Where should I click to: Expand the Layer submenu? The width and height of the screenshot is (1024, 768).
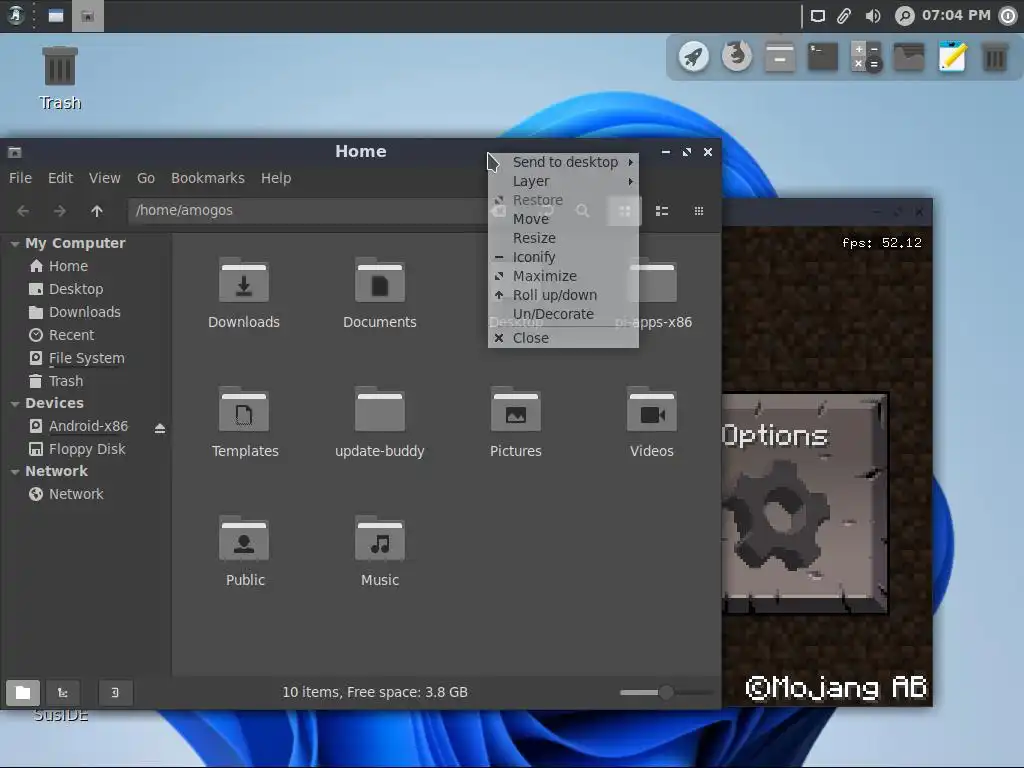(563, 181)
